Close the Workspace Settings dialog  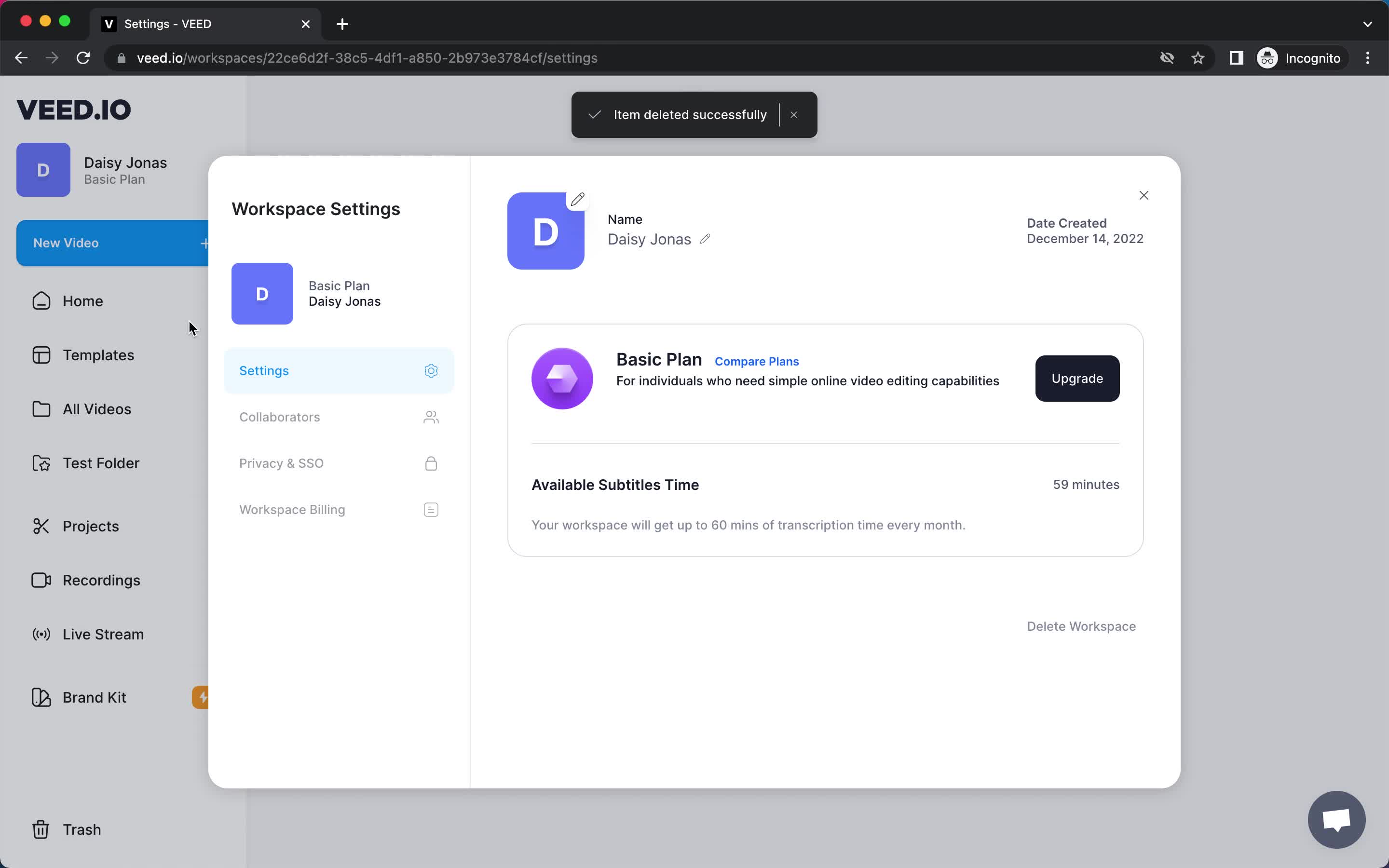click(x=1144, y=196)
